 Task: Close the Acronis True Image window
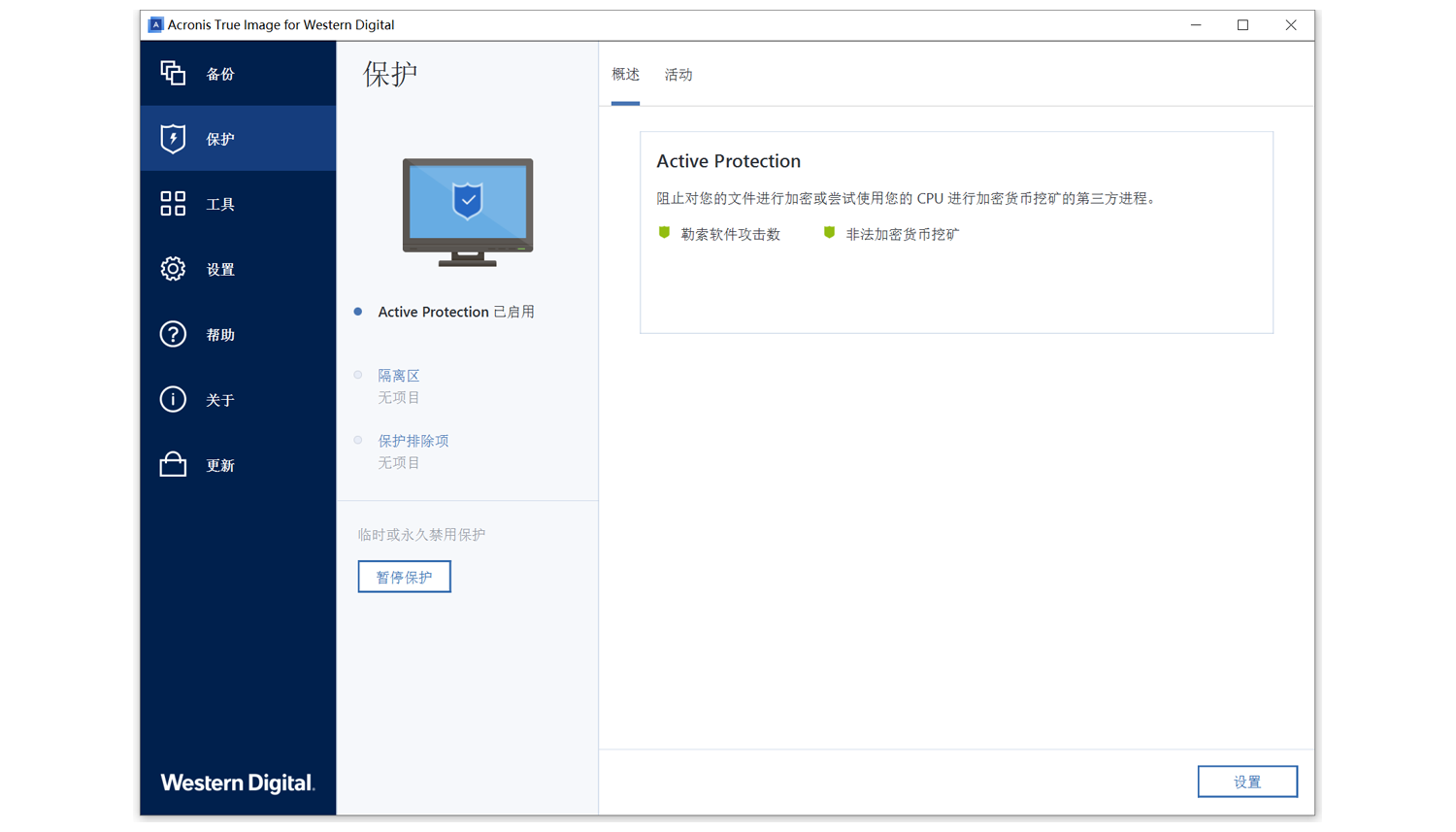point(1291,25)
